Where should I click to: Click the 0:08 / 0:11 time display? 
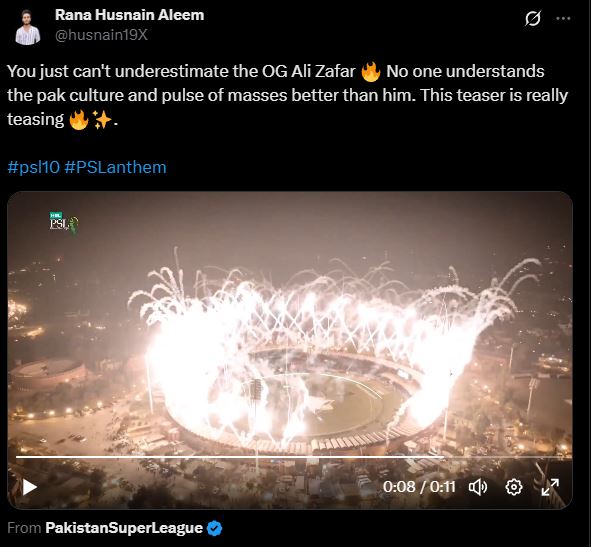(x=419, y=487)
